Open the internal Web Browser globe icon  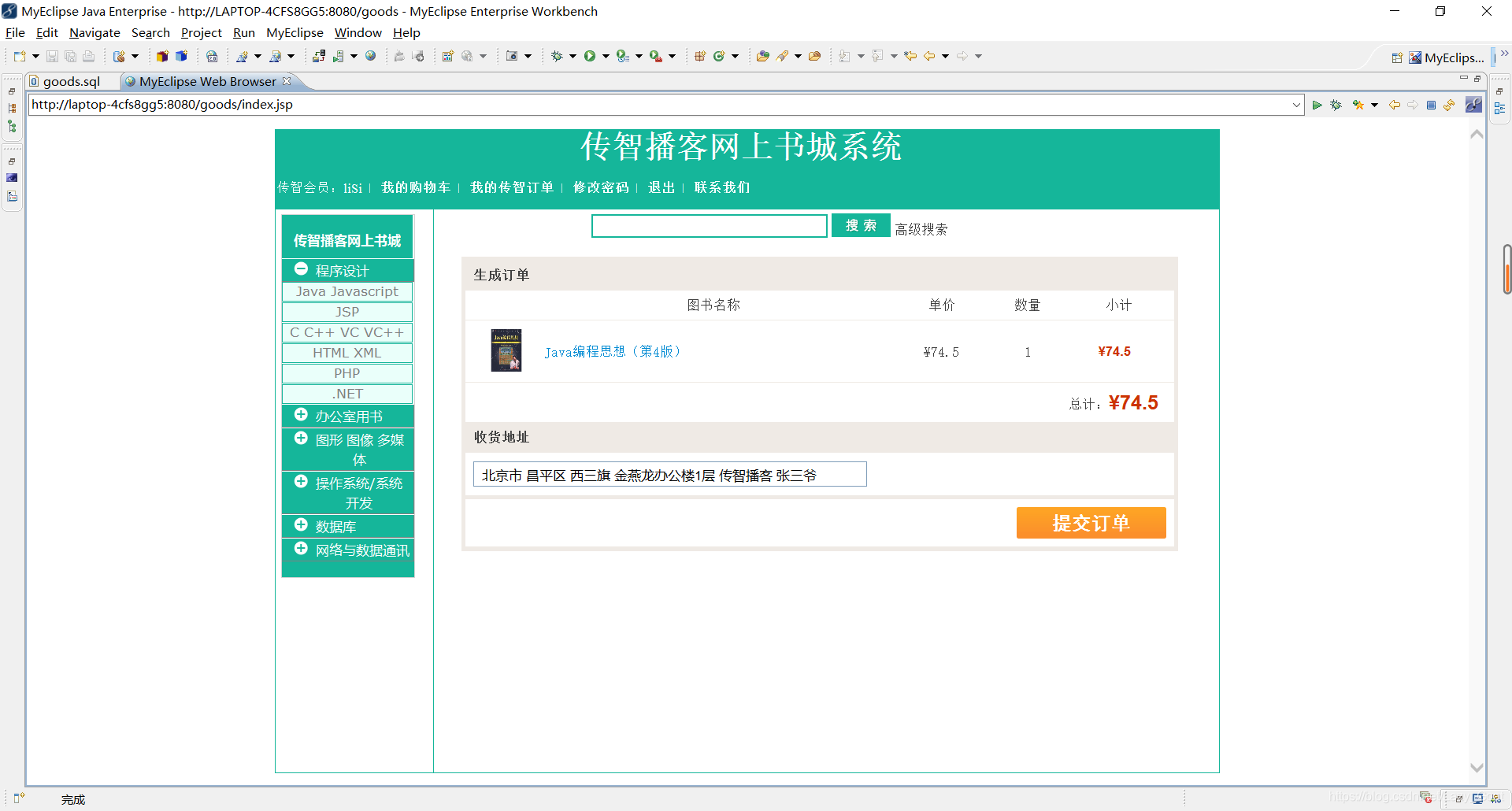pyautogui.click(x=370, y=56)
